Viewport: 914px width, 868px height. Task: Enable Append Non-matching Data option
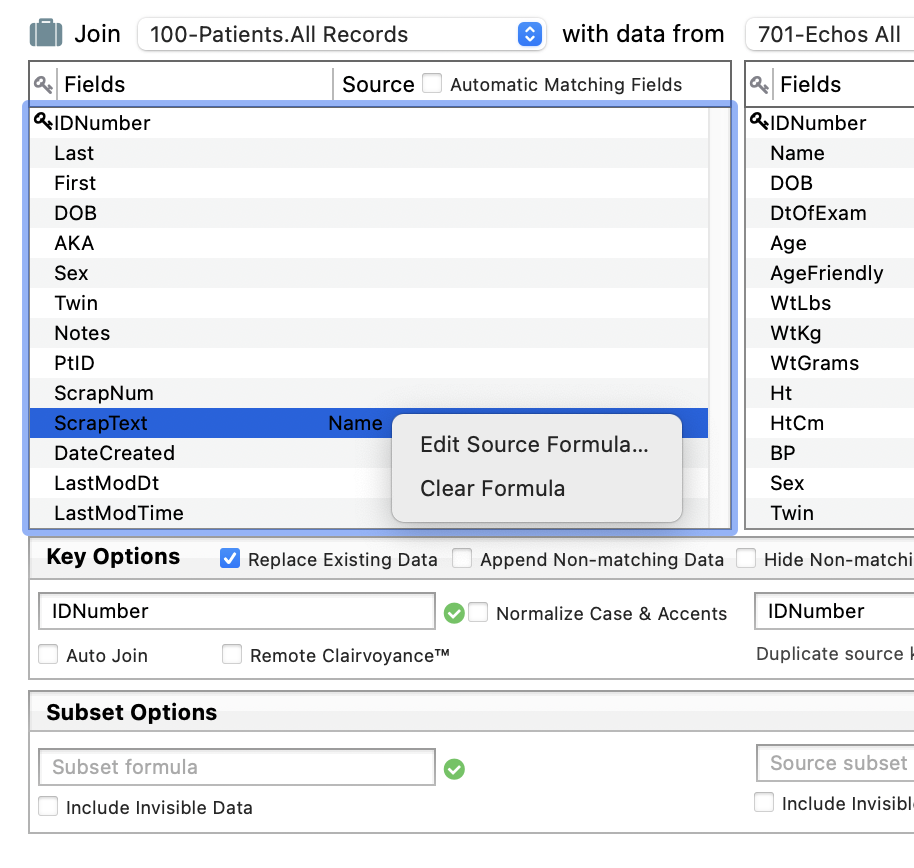pyautogui.click(x=462, y=559)
